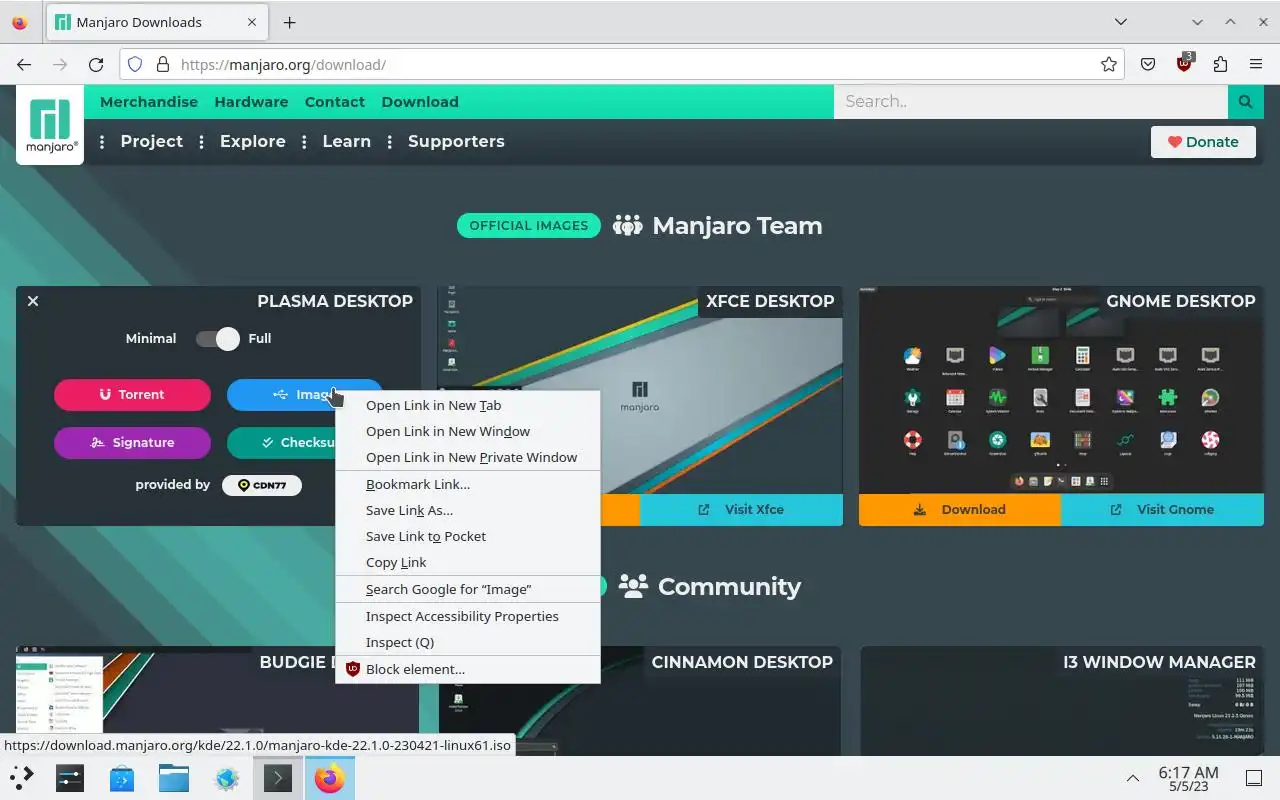Viewport: 1280px width, 800px height.
Task: Open the Hardware link
Action: (x=251, y=102)
